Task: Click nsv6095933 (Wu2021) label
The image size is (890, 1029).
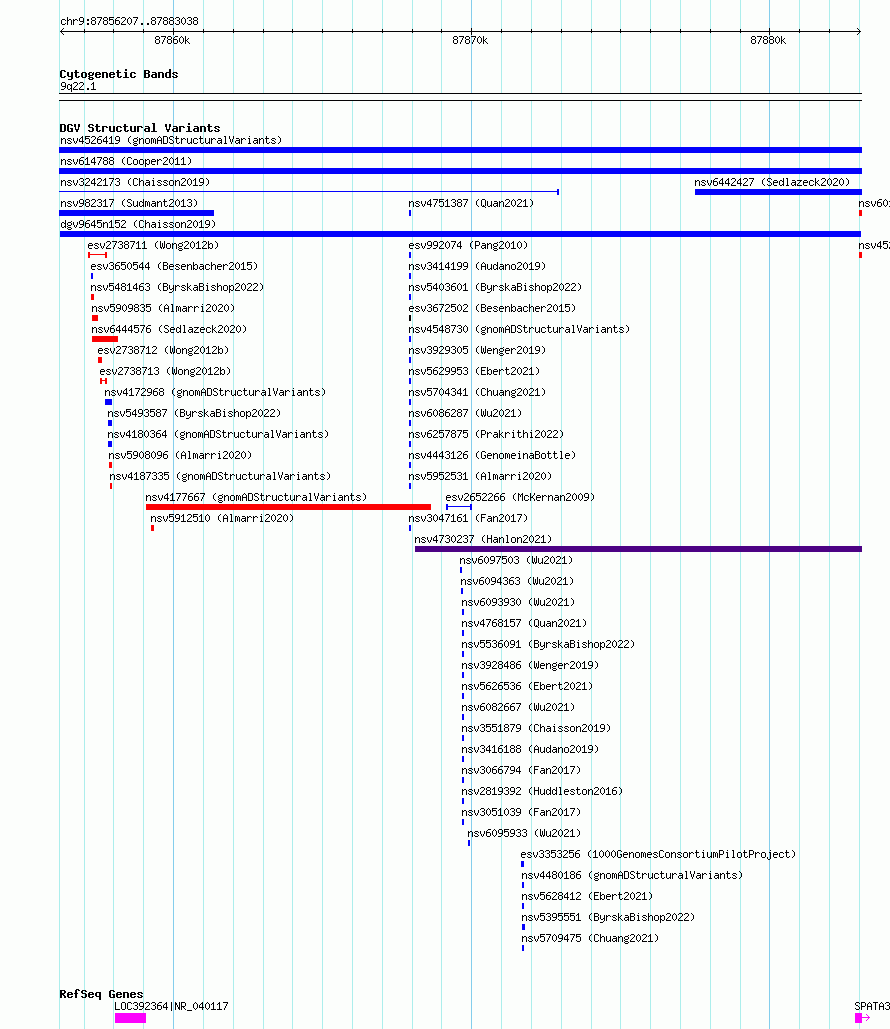Action: (524, 833)
